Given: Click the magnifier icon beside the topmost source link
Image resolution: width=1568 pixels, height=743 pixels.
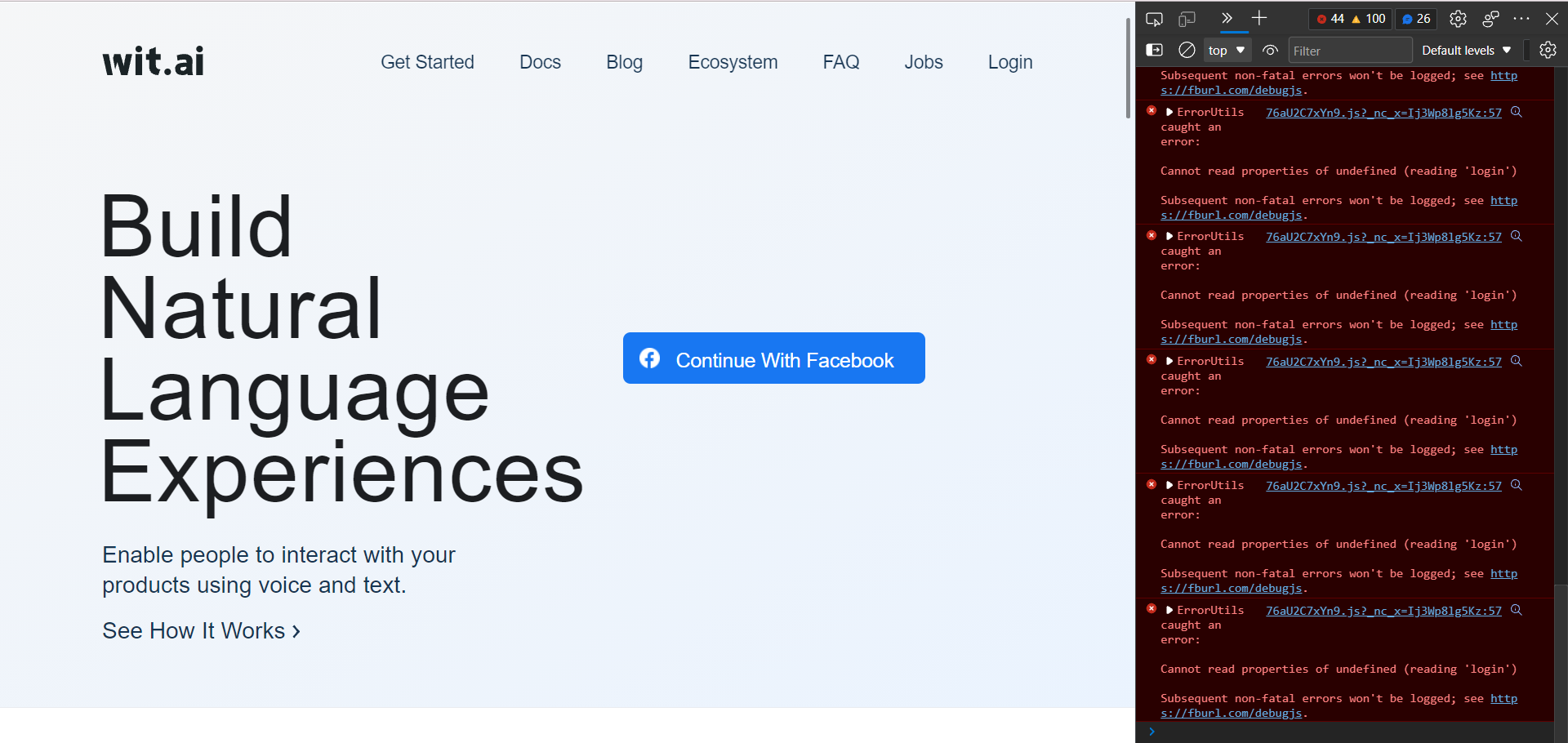Looking at the screenshot, I should click(1517, 113).
